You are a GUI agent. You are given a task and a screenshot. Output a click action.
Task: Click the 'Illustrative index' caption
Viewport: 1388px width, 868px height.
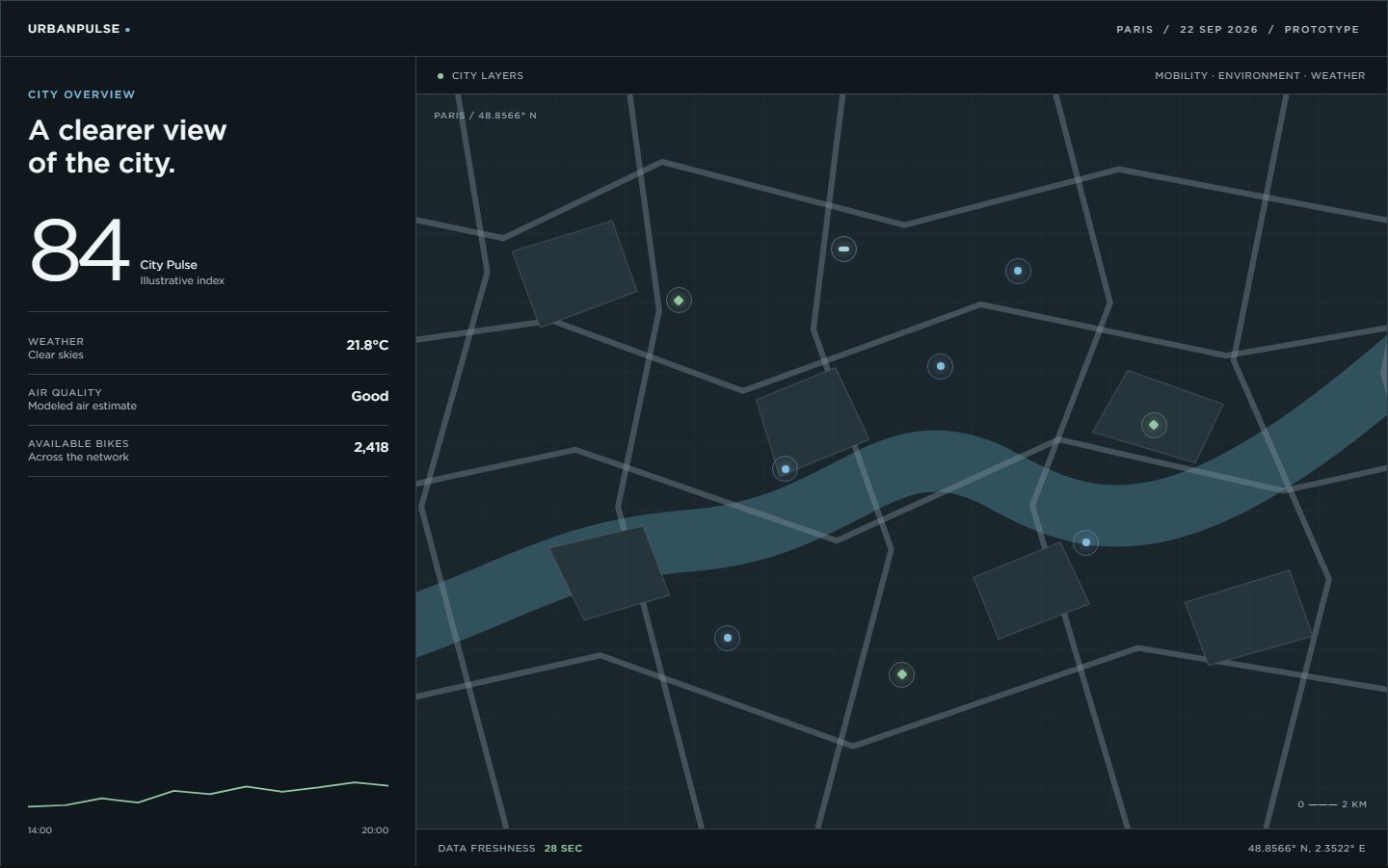point(182,281)
